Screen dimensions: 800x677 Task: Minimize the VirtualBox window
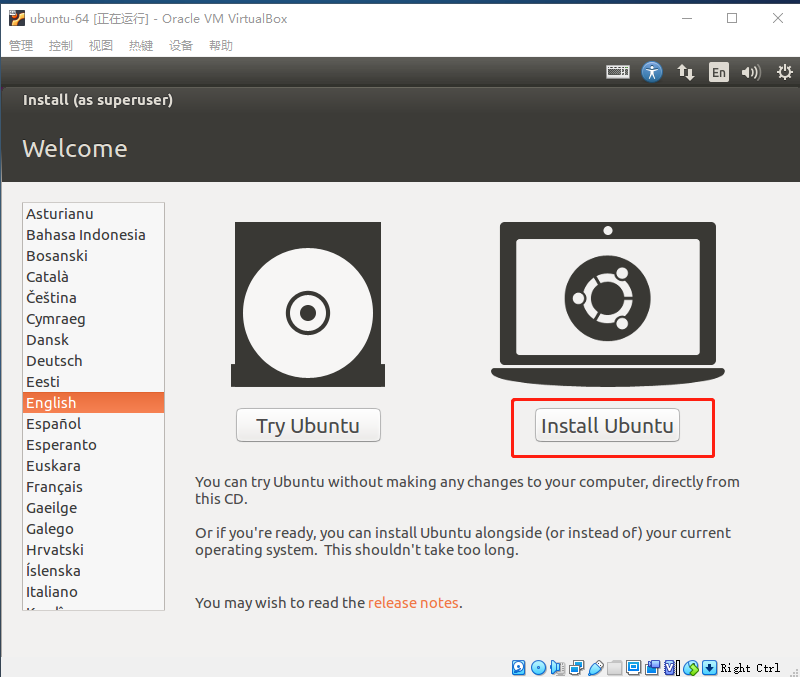click(x=687, y=18)
